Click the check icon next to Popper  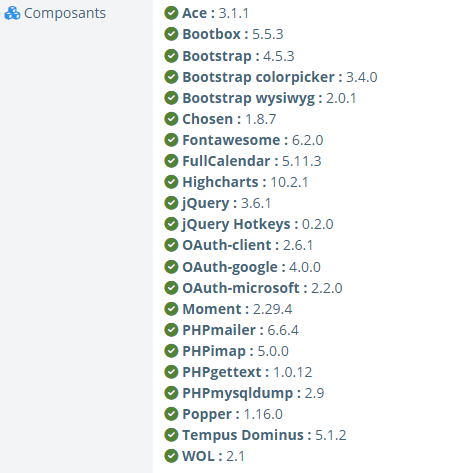tap(171, 414)
